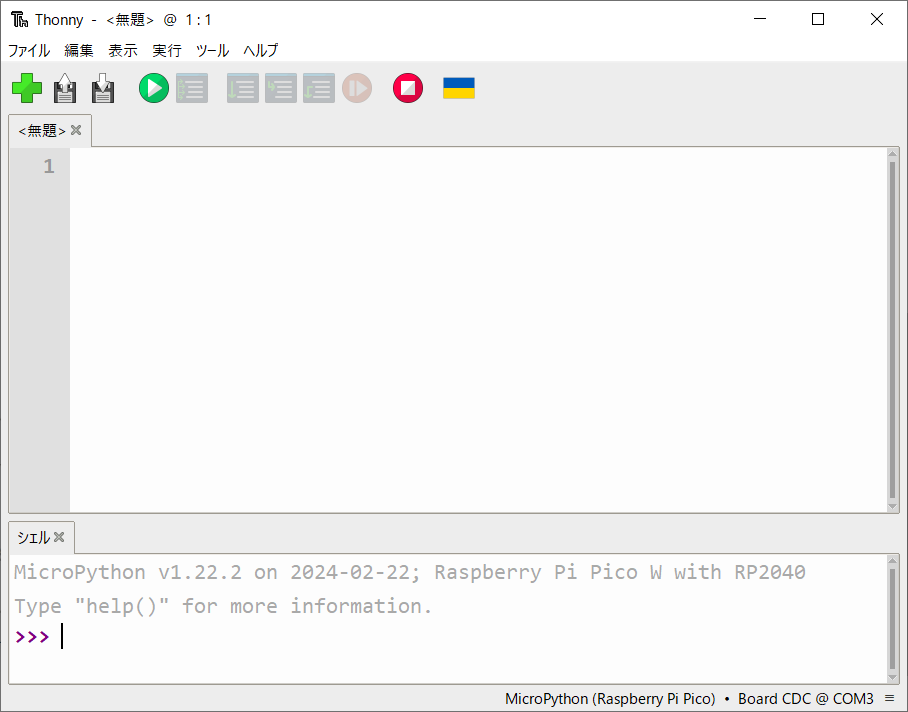Click the Open file icon in toolbar
908x712 pixels.
[x=65, y=89]
